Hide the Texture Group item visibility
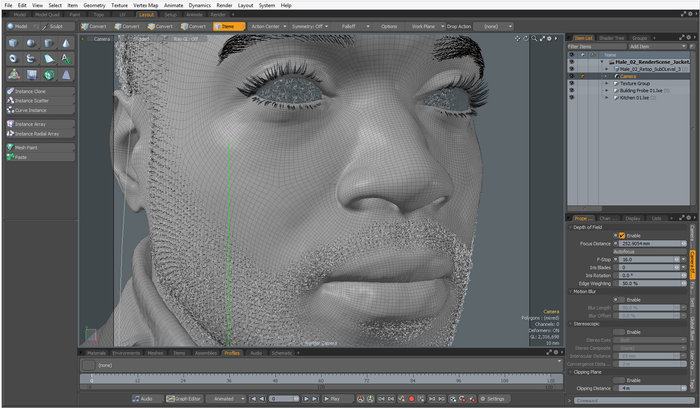 pyautogui.click(x=570, y=83)
